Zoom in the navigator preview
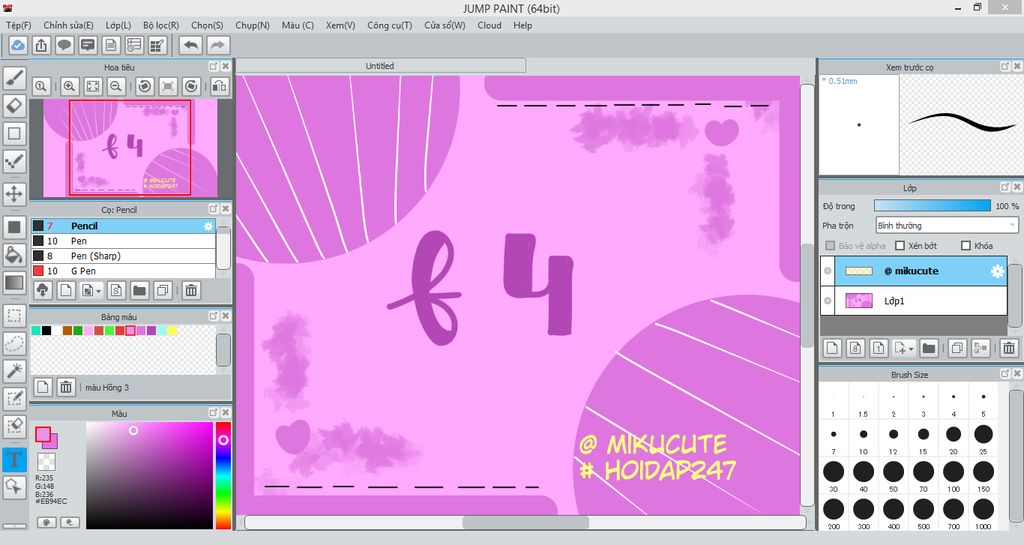Image resolution: width=1024 pixels, height=545 pixels. click(x=69, y=86)
